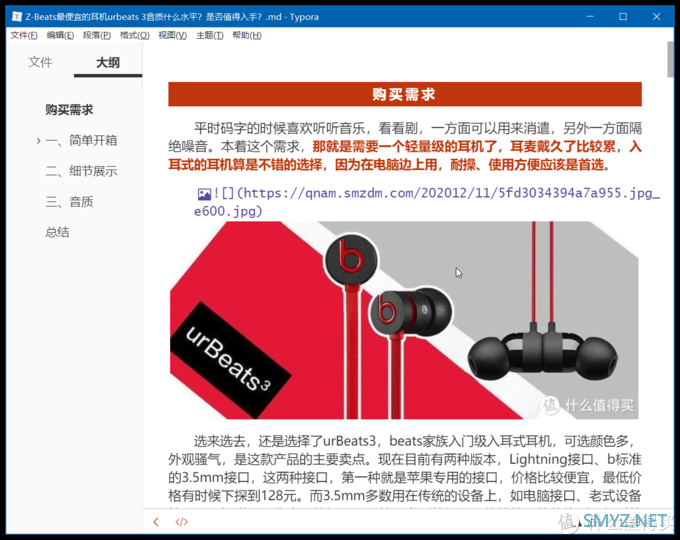Switch to the 文件 sidebar tab
The image size is (680, 540).
point(40,62)
